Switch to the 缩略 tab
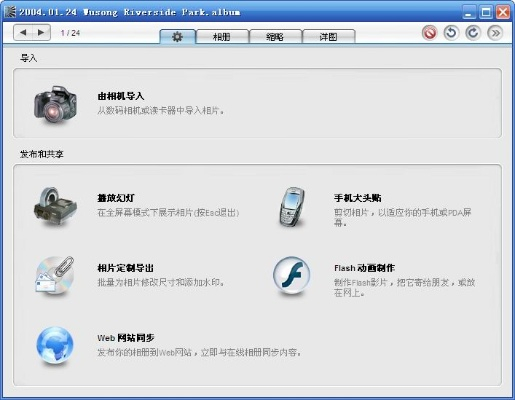Image resolution: width=515 pixels, height=400 pixels. (x=275, y=37)
